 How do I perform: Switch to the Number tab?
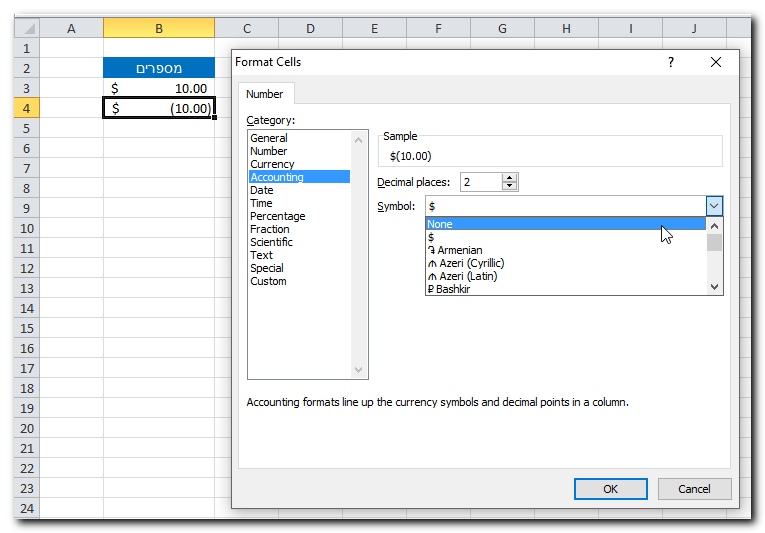coord(265,94)
